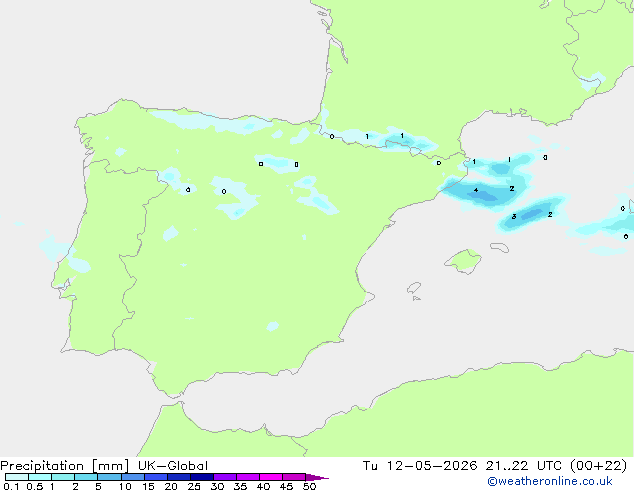The height and width of the screenshot is (490, 634).
Task: Click the precipitation value '4' near Catalonia coast
Action: click(x=476, y=190)
